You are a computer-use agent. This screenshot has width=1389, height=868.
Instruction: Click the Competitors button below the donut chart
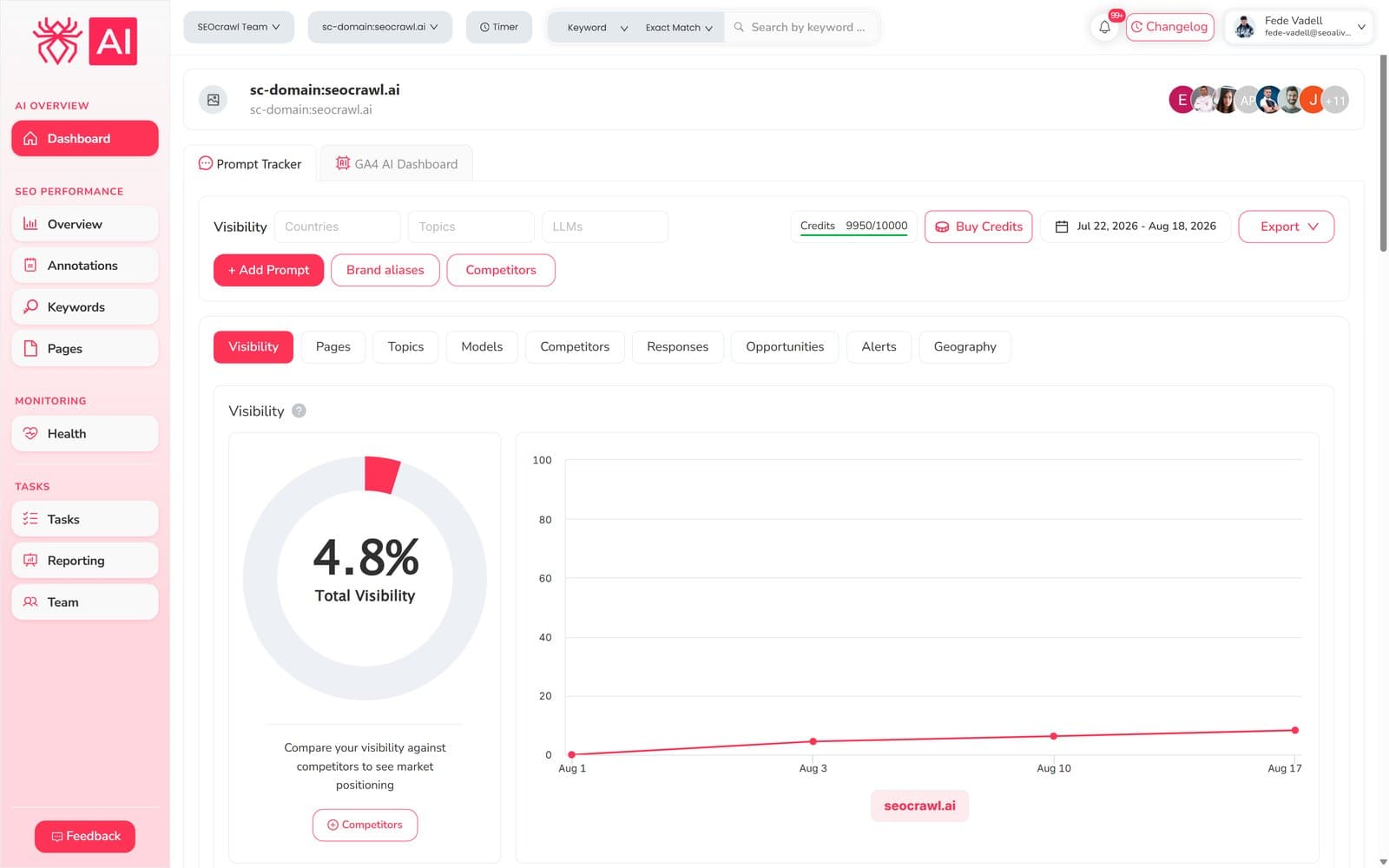click(x=365, y=825)
